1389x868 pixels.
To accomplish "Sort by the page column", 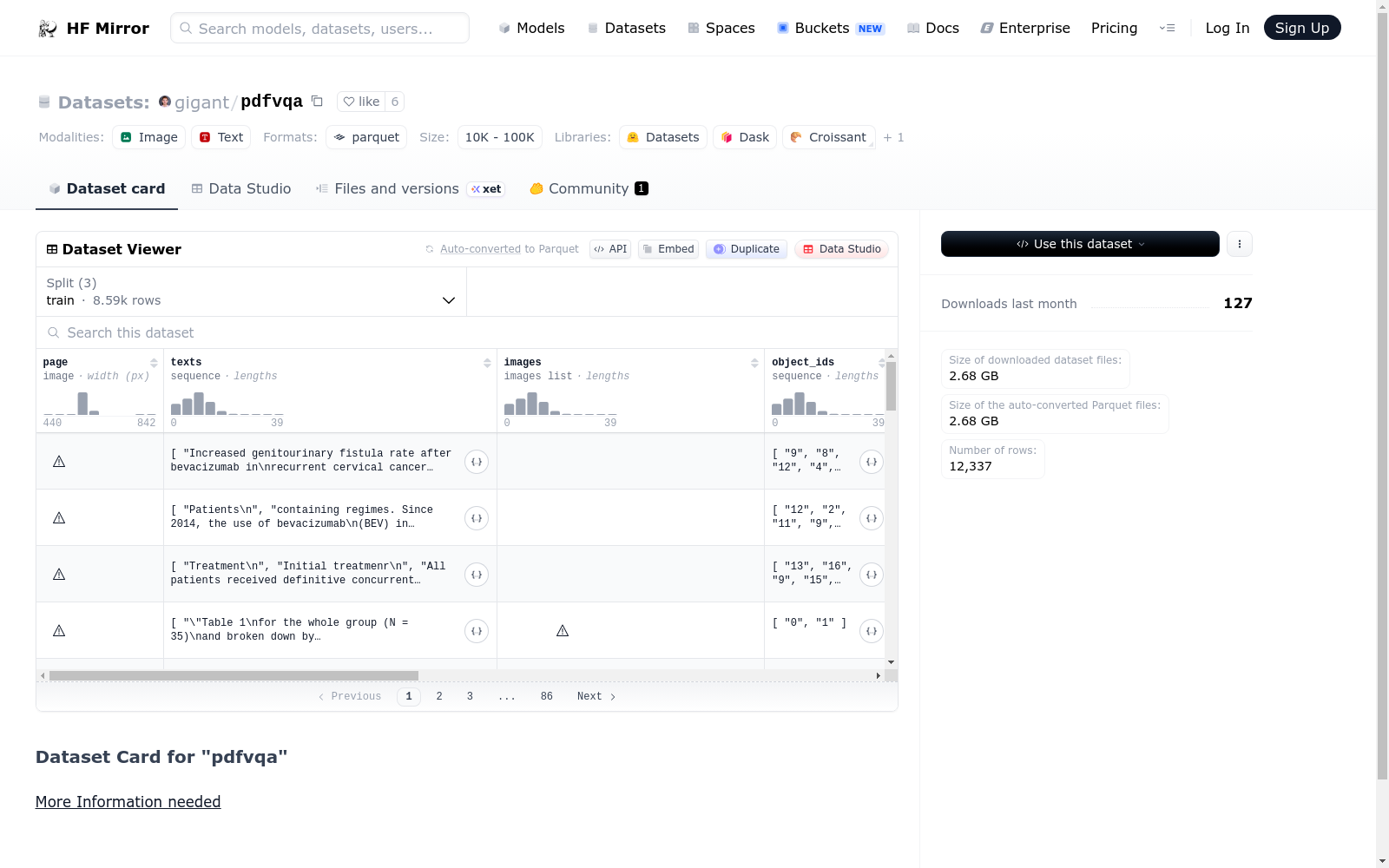I will tap(154, 363).
